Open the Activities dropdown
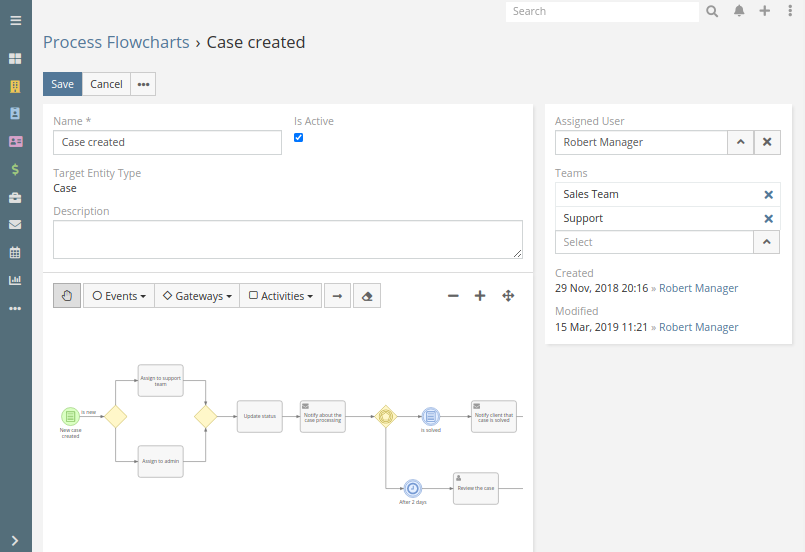This screenshot has width=805, height=552. click(x=281, y=296)
